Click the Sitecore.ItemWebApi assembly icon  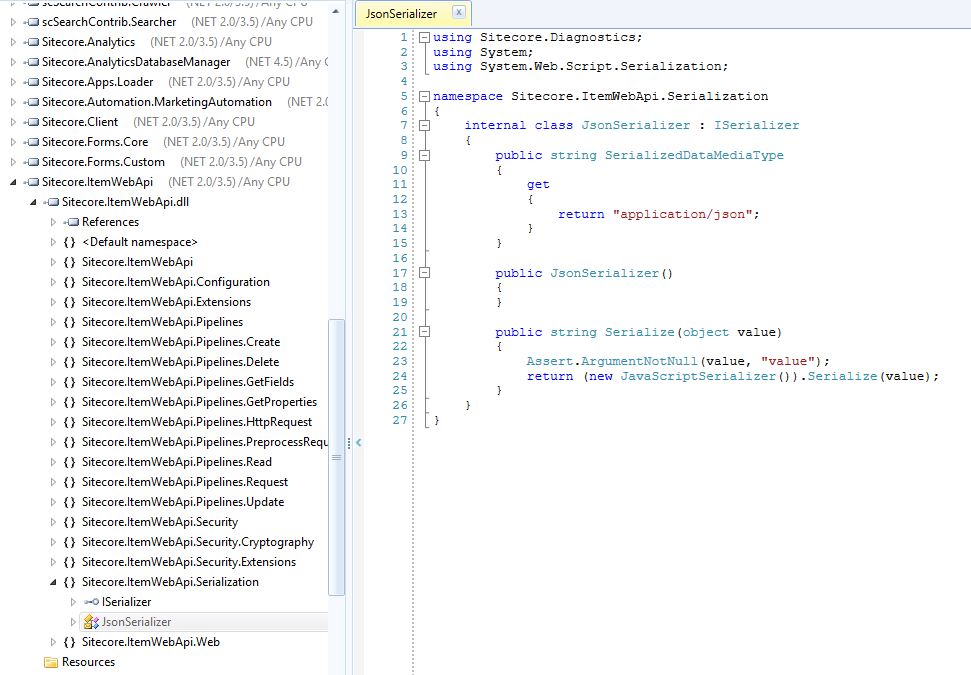pos(32,182)
